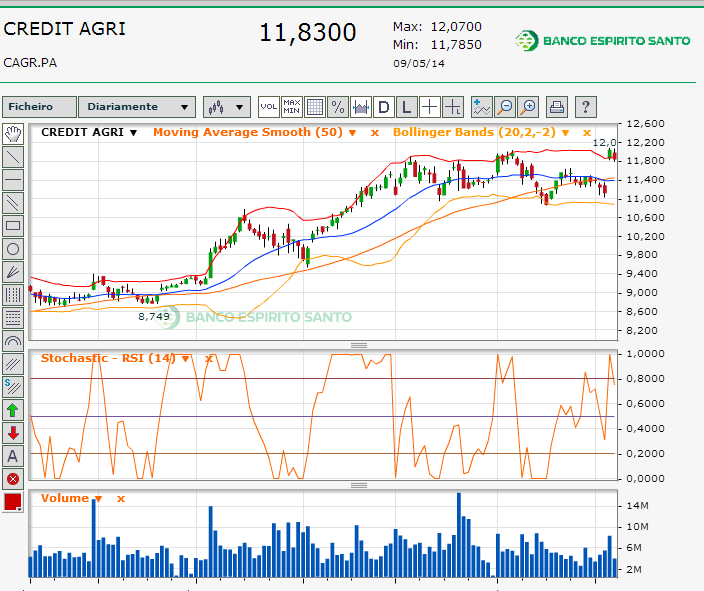Click the add indicator icon
Screen dimensions: 704x591
(x=482, y=107)
